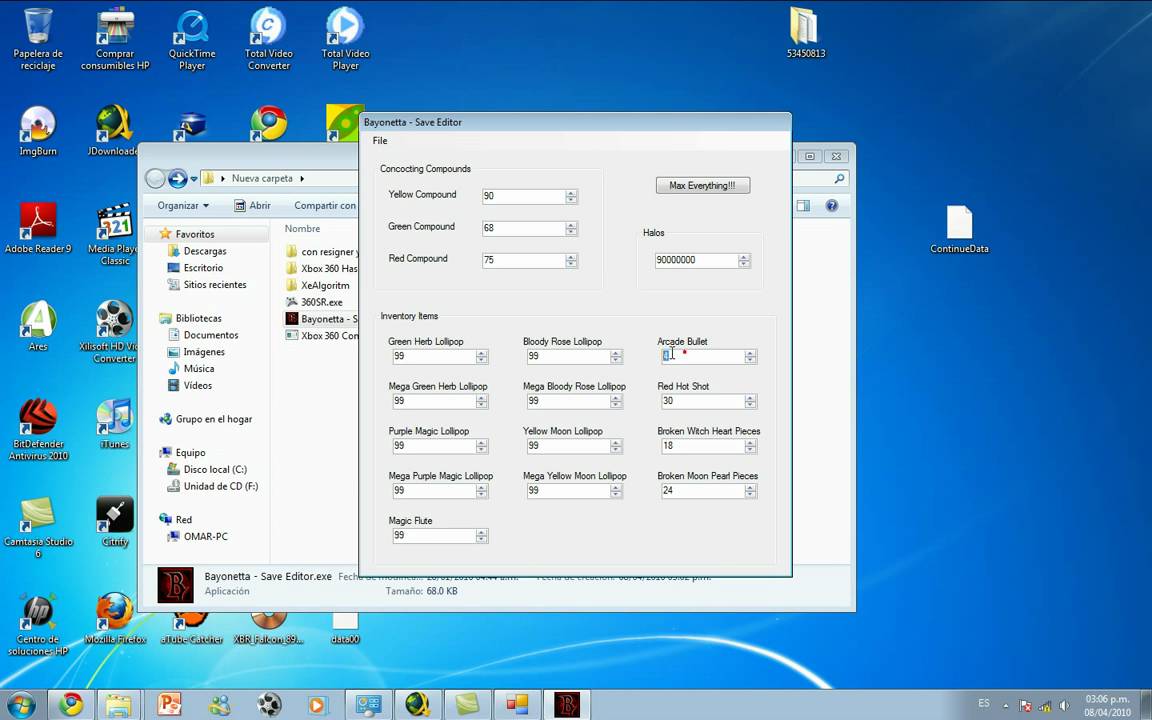Viewport: 1152px width, 720px height.
Task: Open Google Chrome desktop shortcut
Action: click(268, 123)
